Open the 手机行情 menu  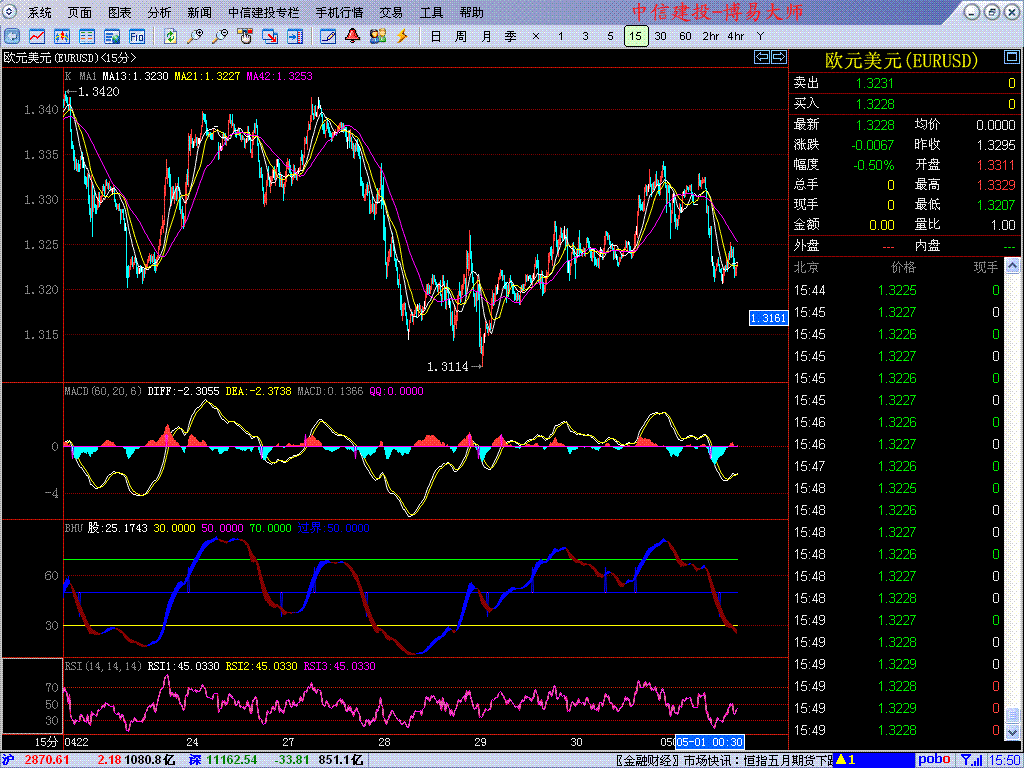(x=340, y=12)
